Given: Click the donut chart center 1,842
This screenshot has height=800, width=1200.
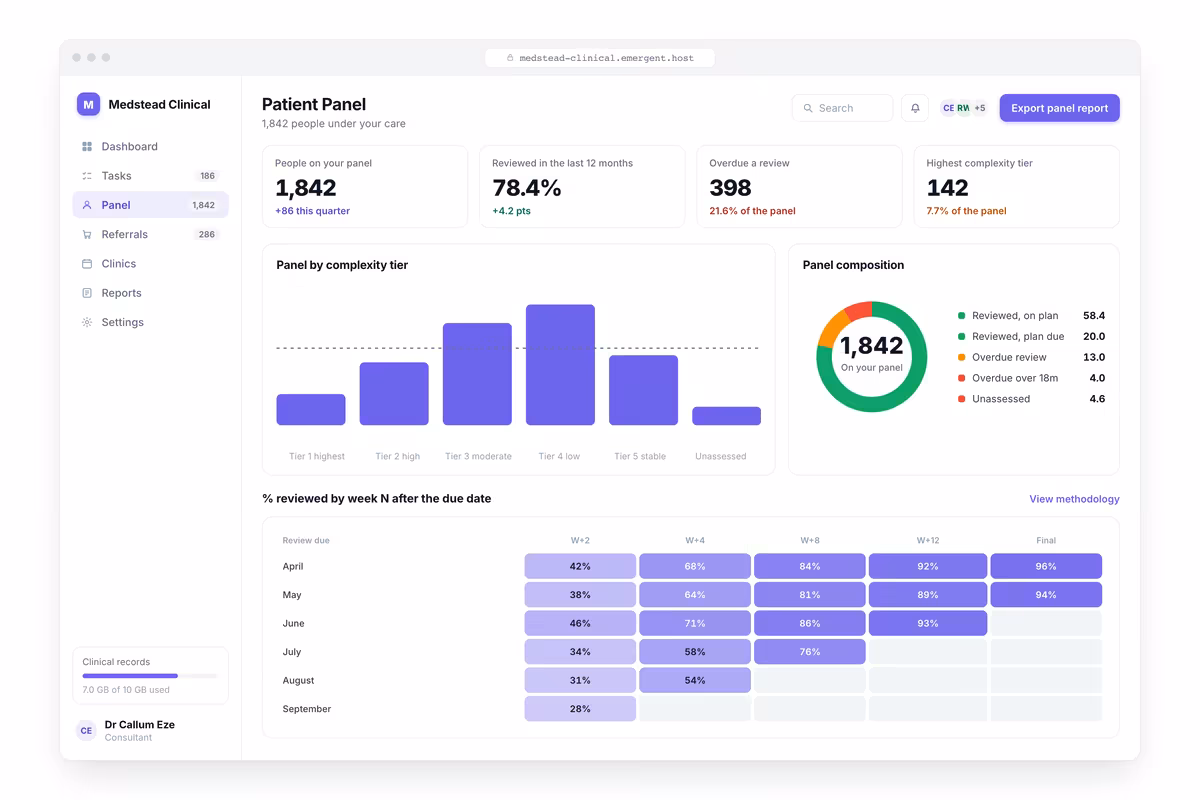Looking at the screenshot, I should (x=872, y=346).
